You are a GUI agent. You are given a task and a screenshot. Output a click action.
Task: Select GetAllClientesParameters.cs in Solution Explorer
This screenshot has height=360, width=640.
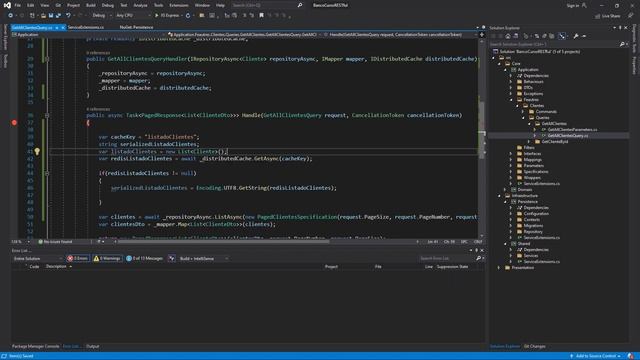(573, 130)
